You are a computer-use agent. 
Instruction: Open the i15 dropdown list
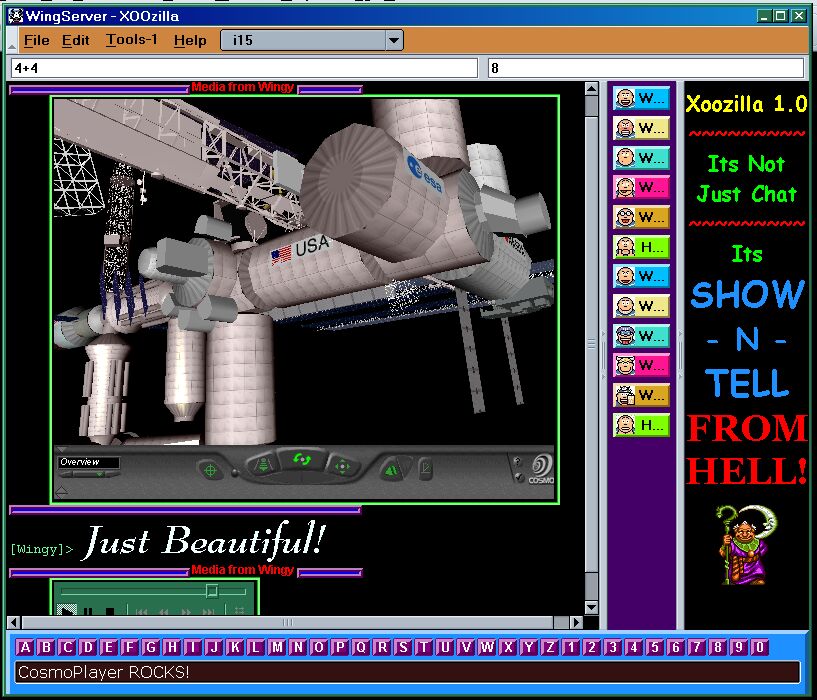394,40
